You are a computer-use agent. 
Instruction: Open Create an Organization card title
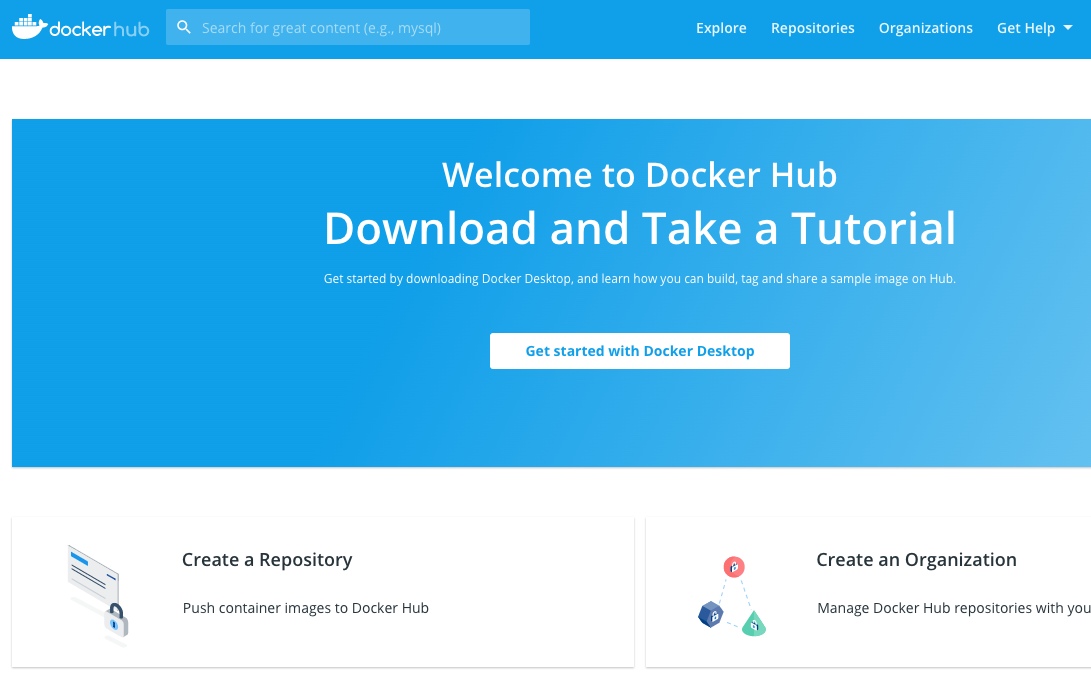tap(916, 560)
